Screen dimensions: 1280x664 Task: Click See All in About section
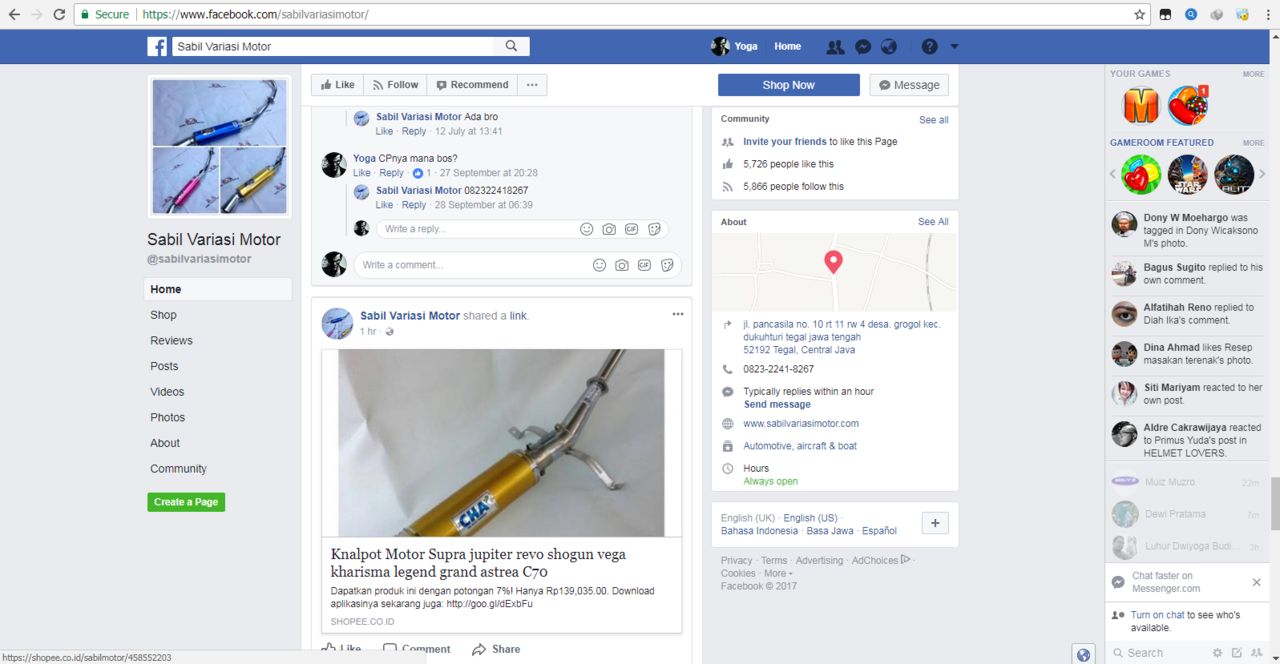click(x=934, y=222)
